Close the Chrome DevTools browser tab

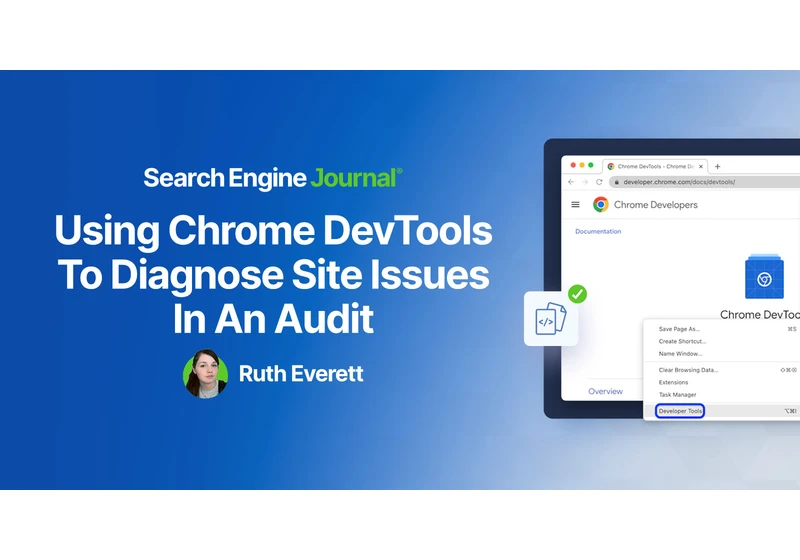click(701, 166)
